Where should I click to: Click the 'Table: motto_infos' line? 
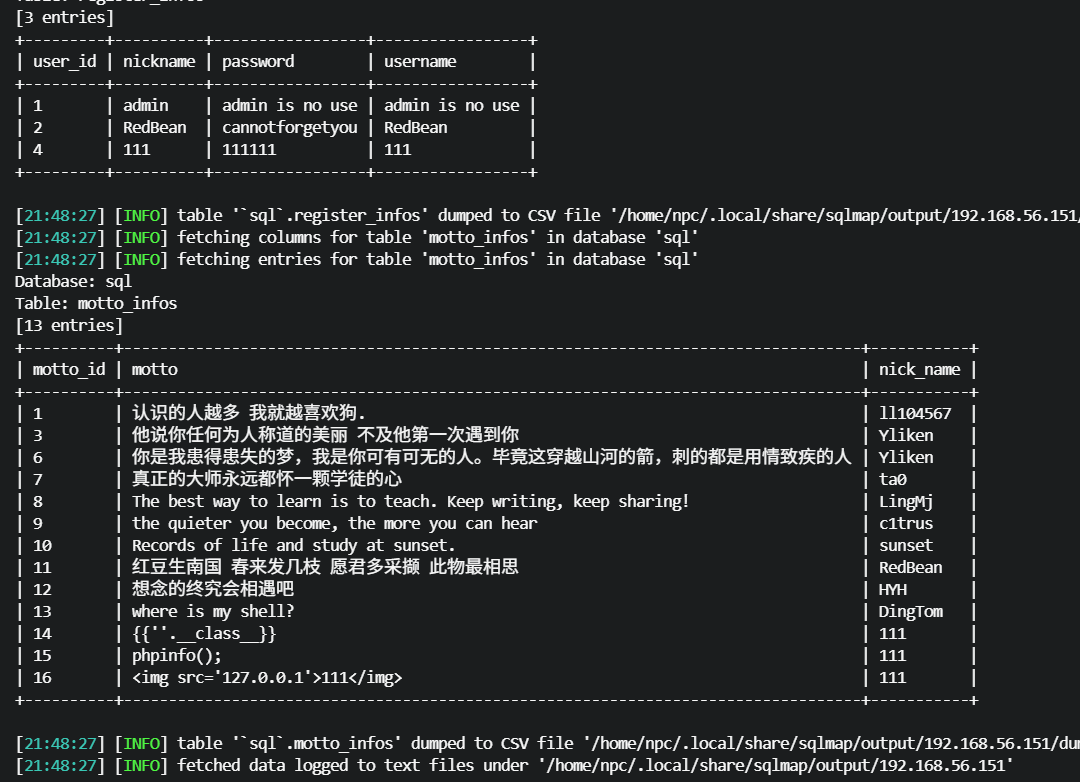(96, 304)
